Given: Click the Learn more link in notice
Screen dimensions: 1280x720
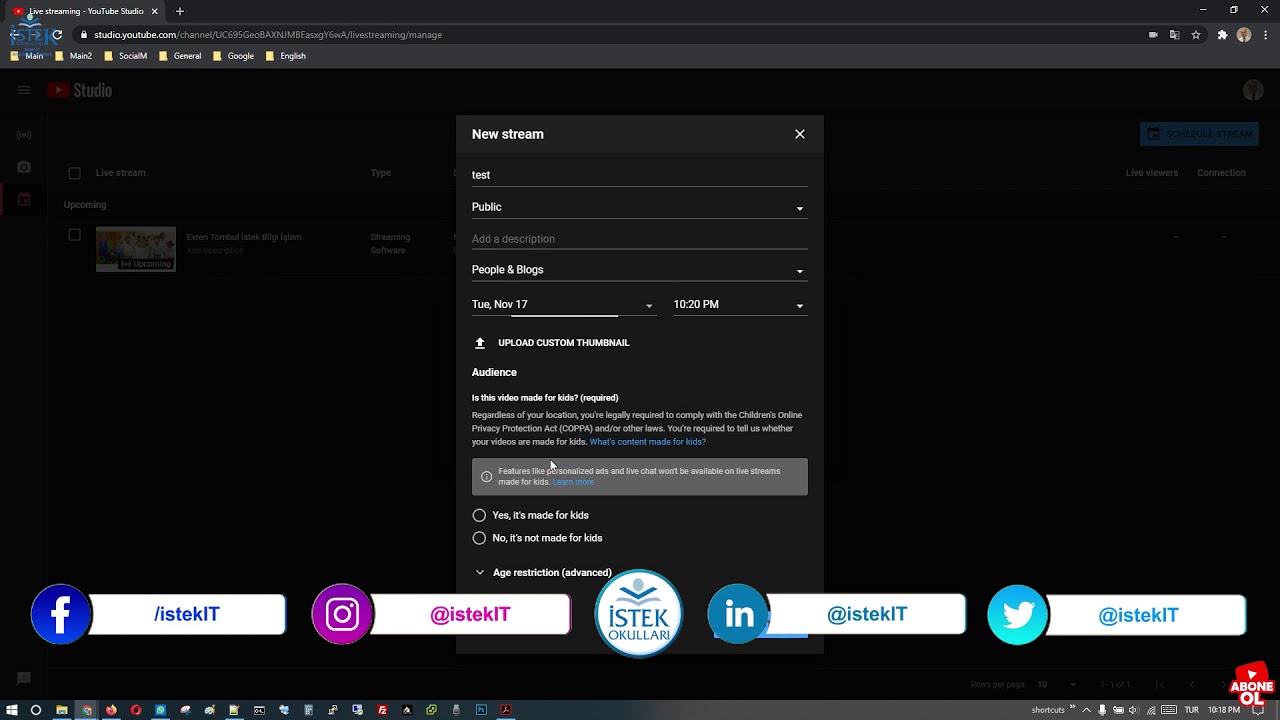Looking at the screenshot, I should coord(574,482).
